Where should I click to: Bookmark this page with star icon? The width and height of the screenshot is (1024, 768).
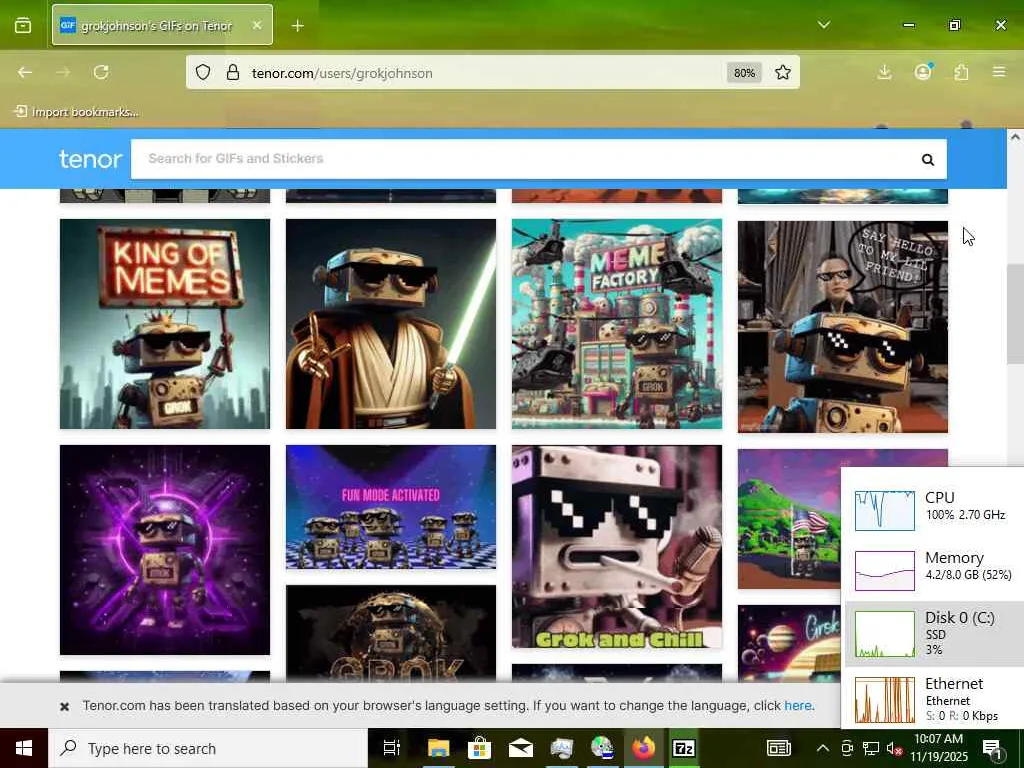(783, 72)
